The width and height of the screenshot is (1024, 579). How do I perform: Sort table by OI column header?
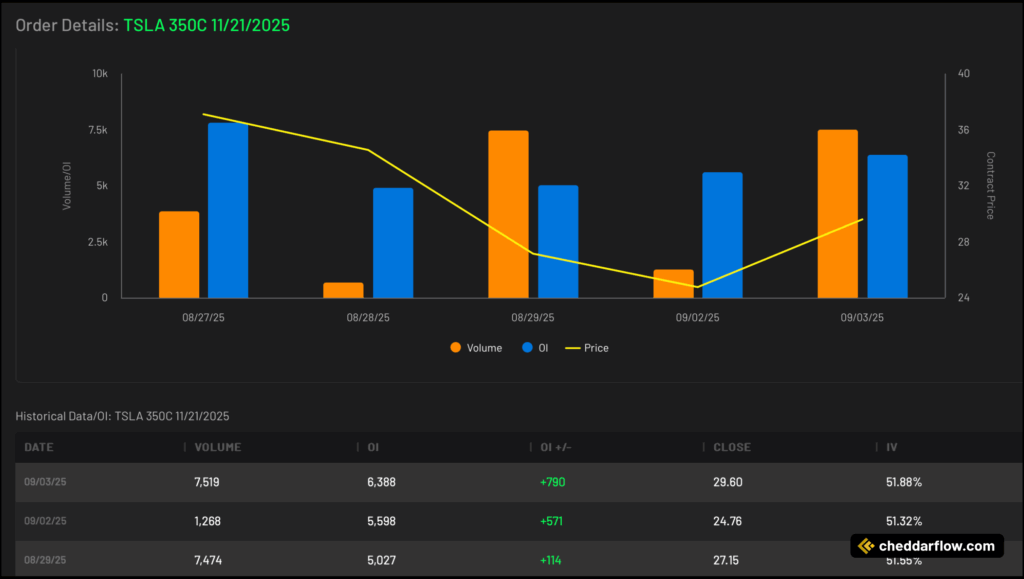[x=373, y=447]
